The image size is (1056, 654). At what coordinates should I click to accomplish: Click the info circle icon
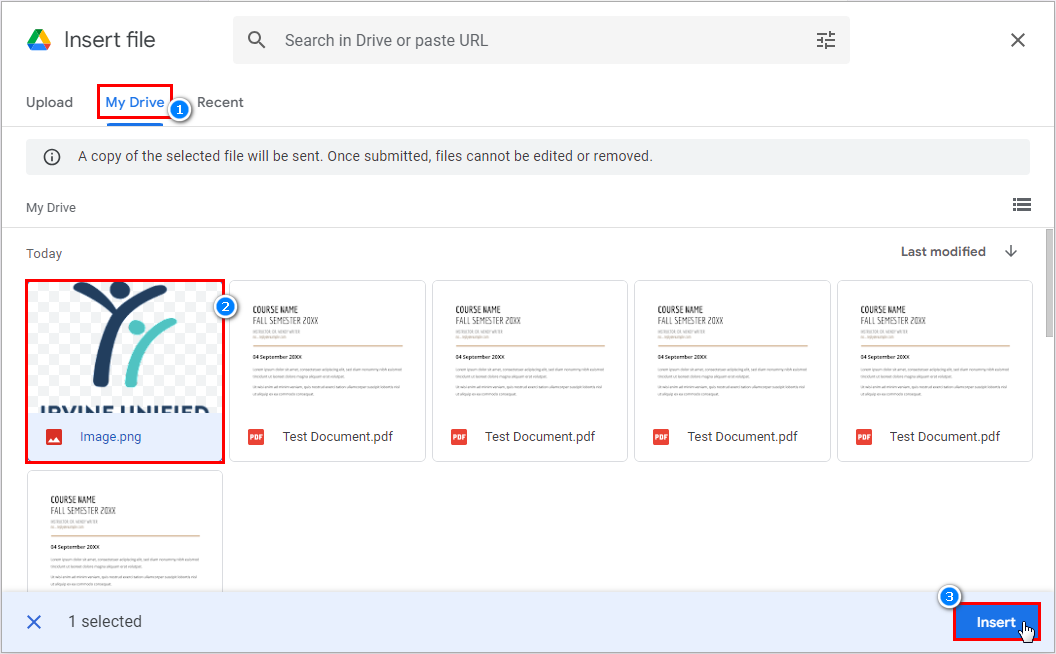tap(51, 156)
